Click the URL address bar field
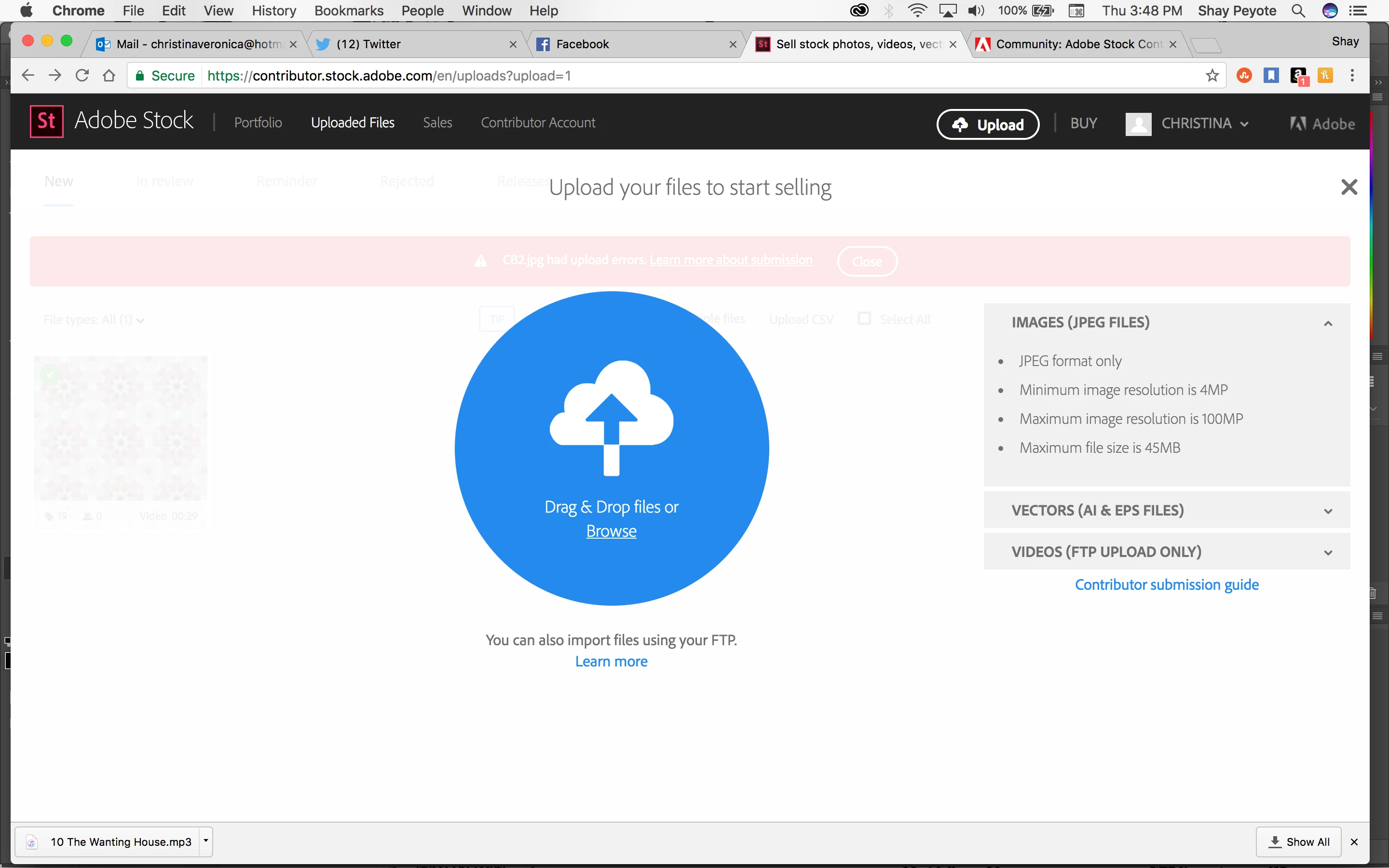 click(689, 76)
